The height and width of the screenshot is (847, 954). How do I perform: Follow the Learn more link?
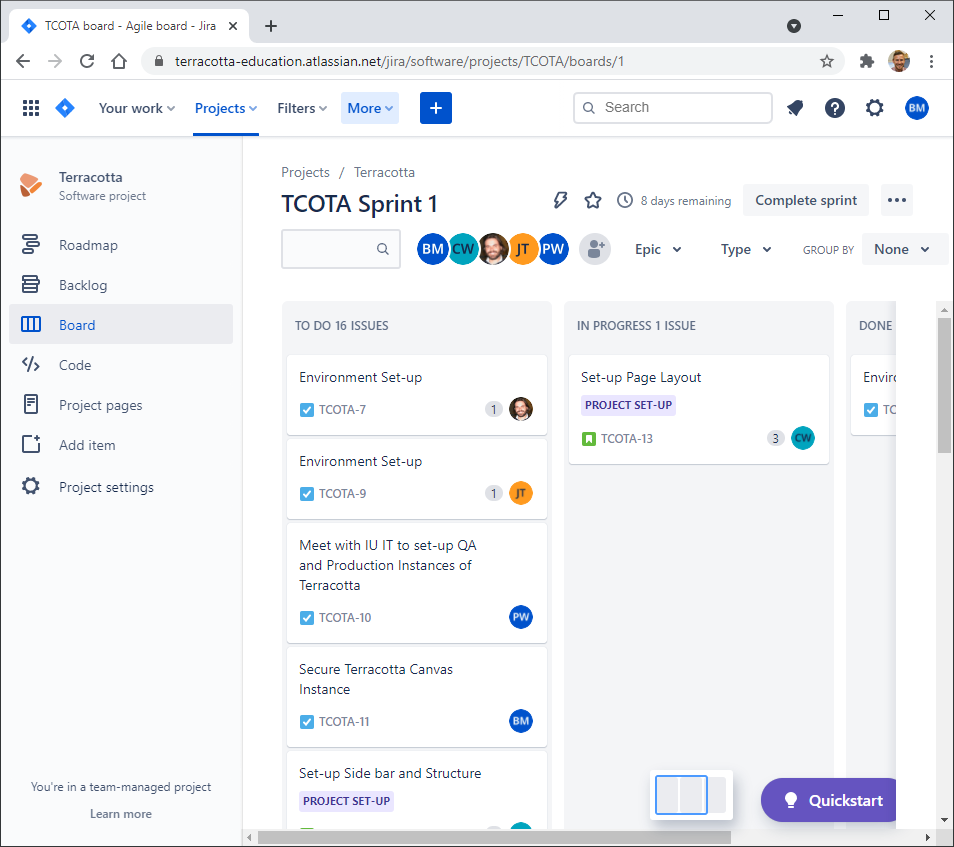pyautogui.click(x=120, y=814)
